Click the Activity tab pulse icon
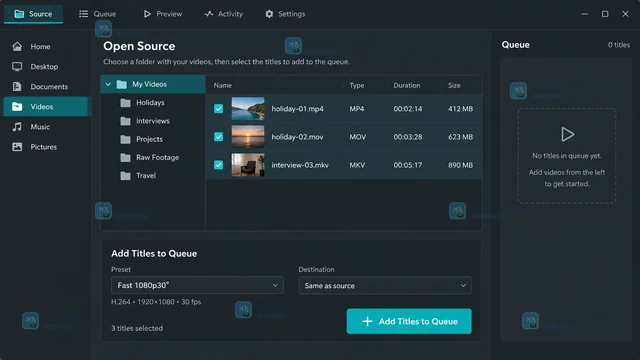This screenshot has width=640, height=360. click(209, 14)
